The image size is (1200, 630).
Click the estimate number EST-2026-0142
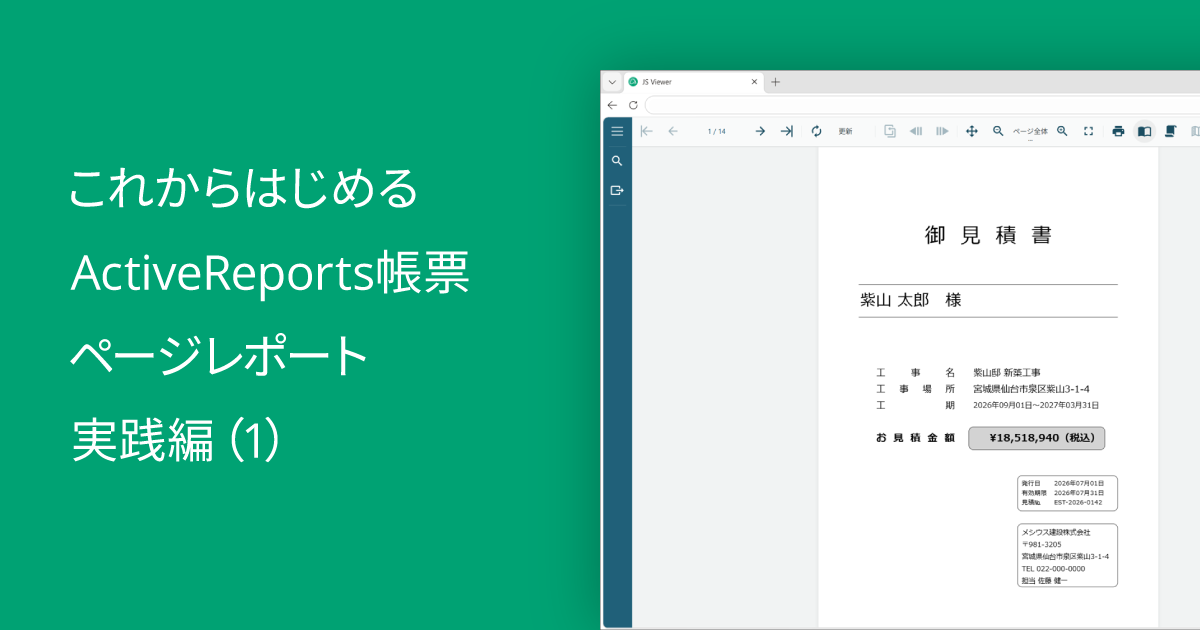1079,502
